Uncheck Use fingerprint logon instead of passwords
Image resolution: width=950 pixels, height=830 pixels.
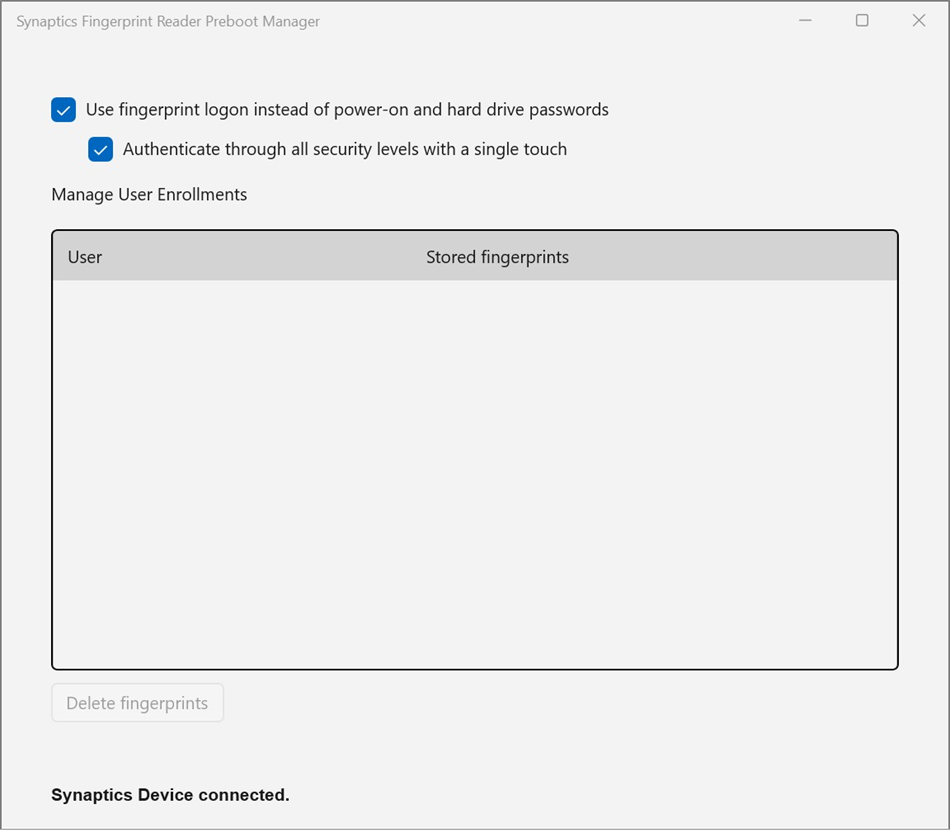click(64, 110)
